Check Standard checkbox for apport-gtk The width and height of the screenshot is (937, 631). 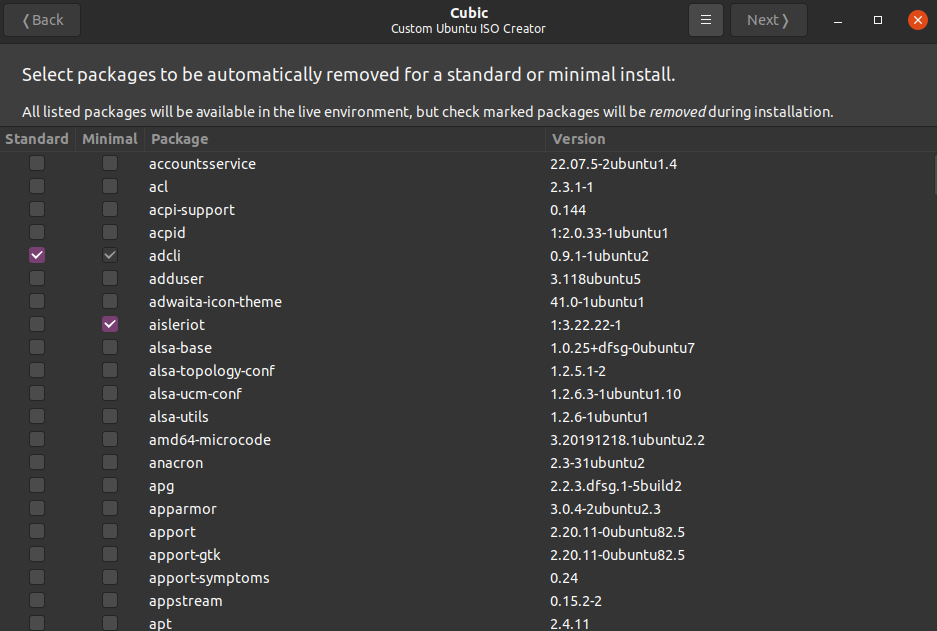pyautogui.click(x=37, y=555)
